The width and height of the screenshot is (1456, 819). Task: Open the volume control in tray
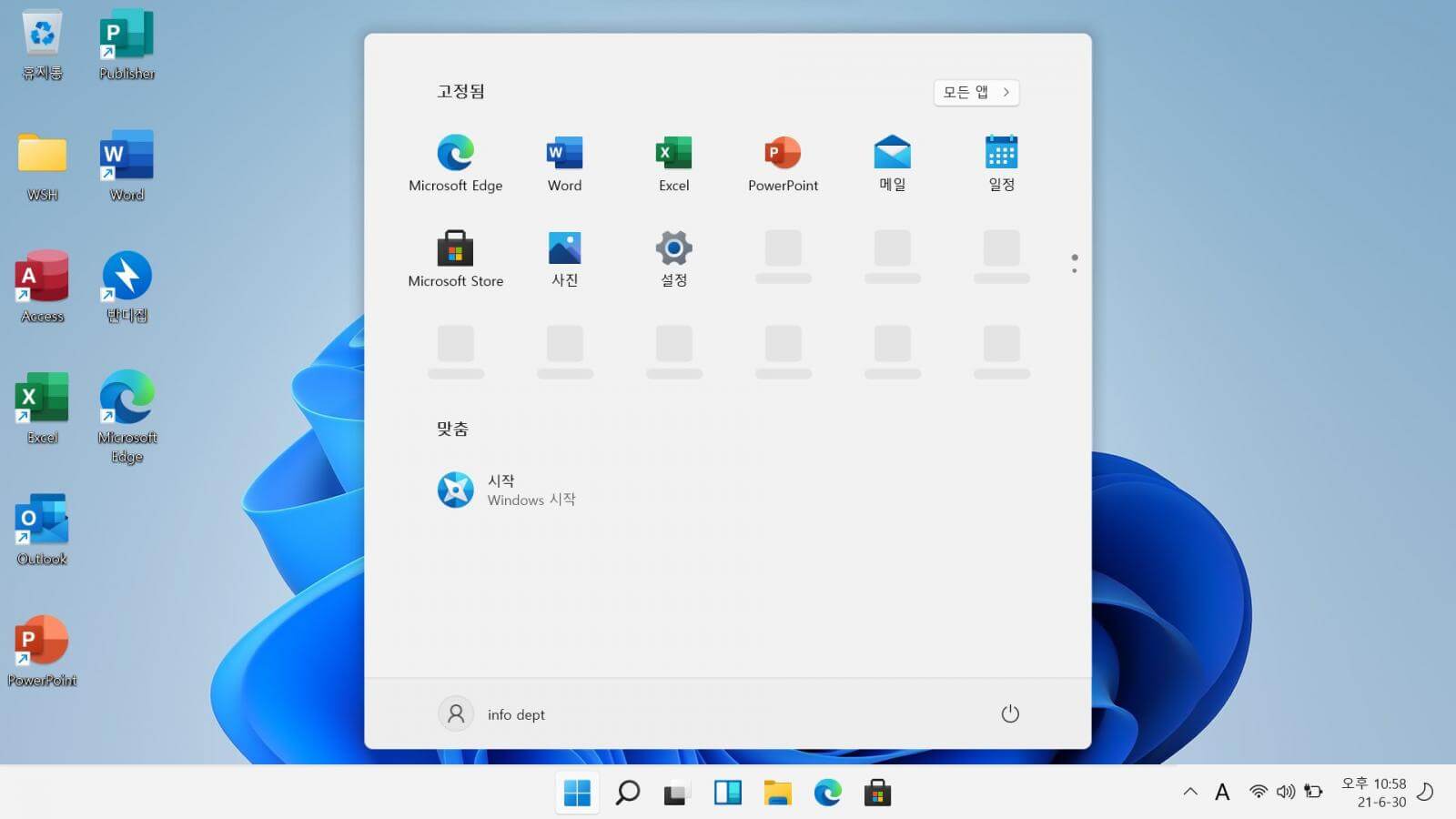[1285, 792]
